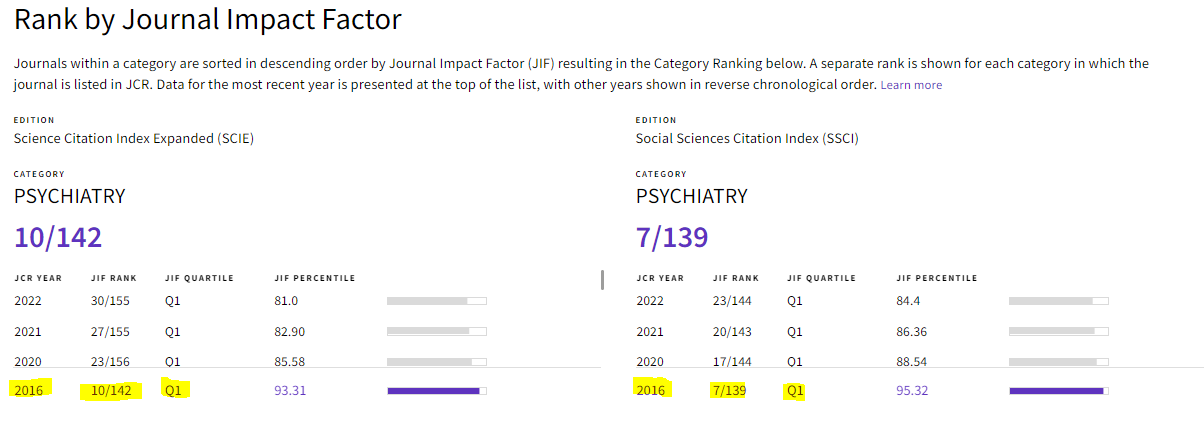The width and height of the screenshot is (1204, 435).
Task: Select the 2020 percentile bar under SSCI
Action: click(x=1059, y=361)
